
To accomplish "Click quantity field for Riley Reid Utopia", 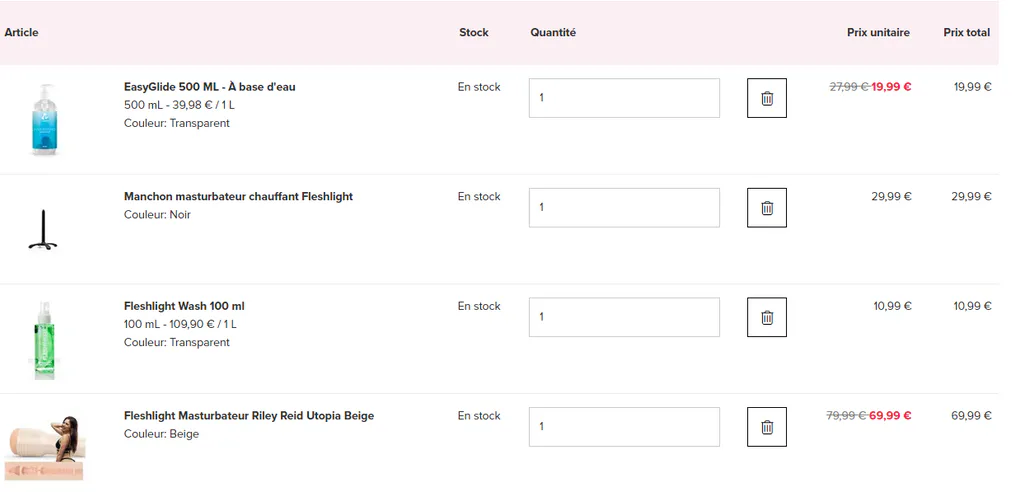I will (x=624, y=427).
